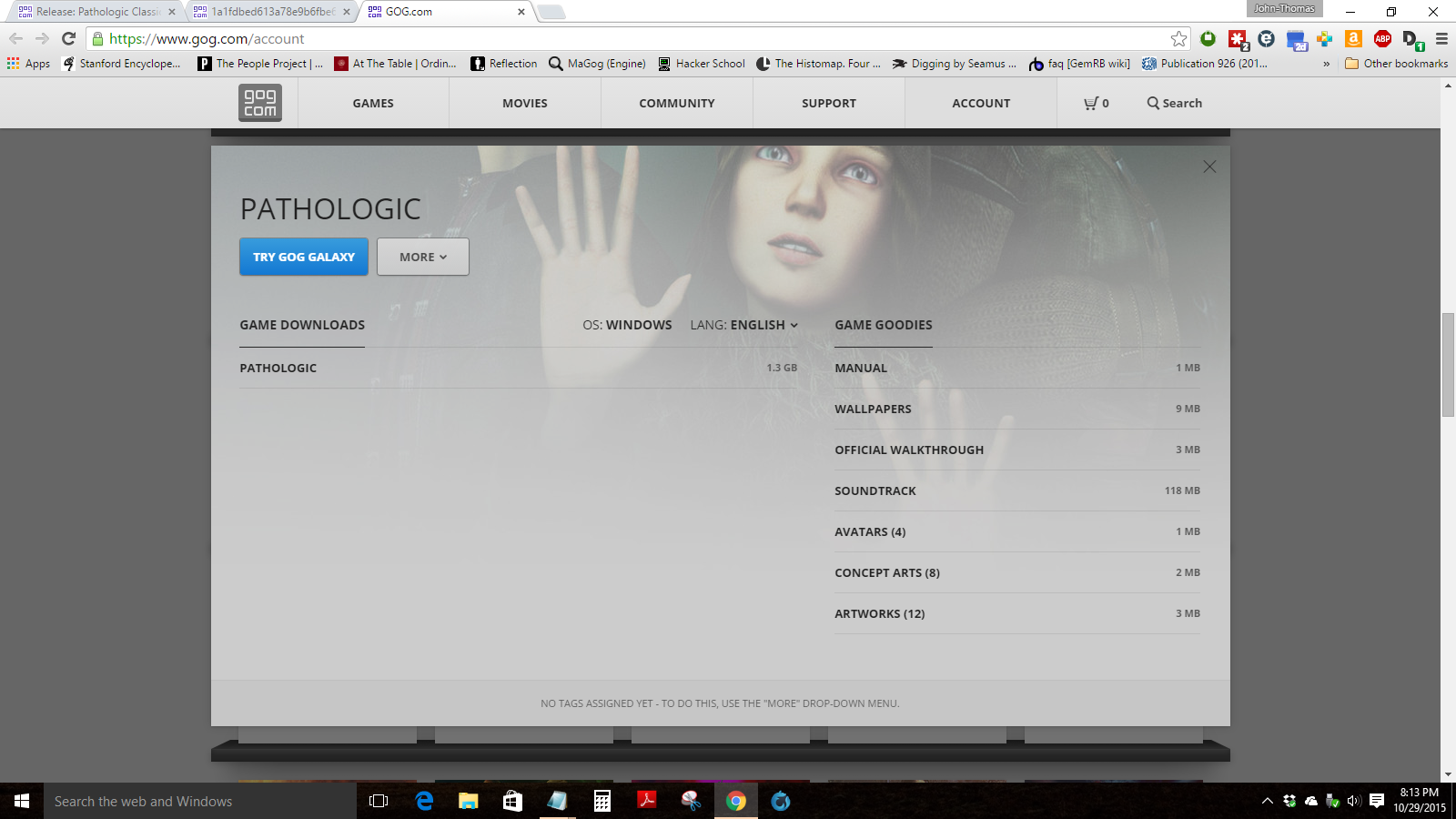Click the Amazon extension icon
This screenshot has height=819, width=1456.
1353,38
